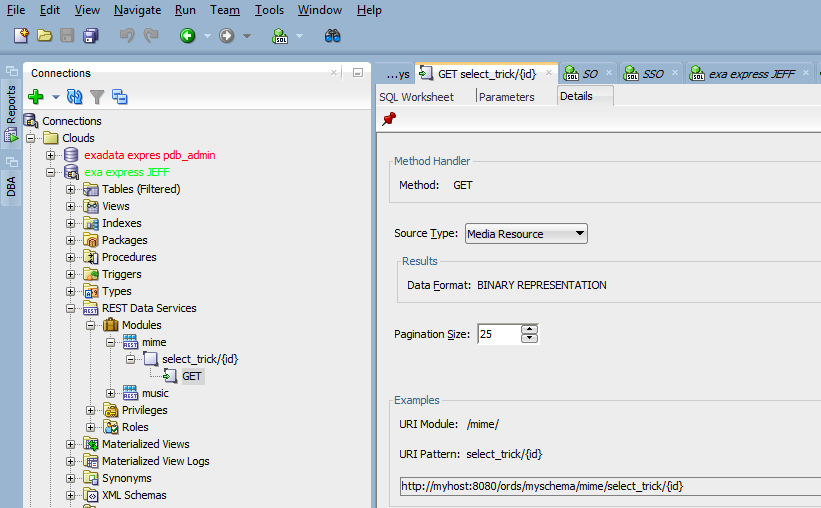The height and width of the screenshot is (508, 821).
Task: Select the Privileges node
Action: tap(145, 410)
